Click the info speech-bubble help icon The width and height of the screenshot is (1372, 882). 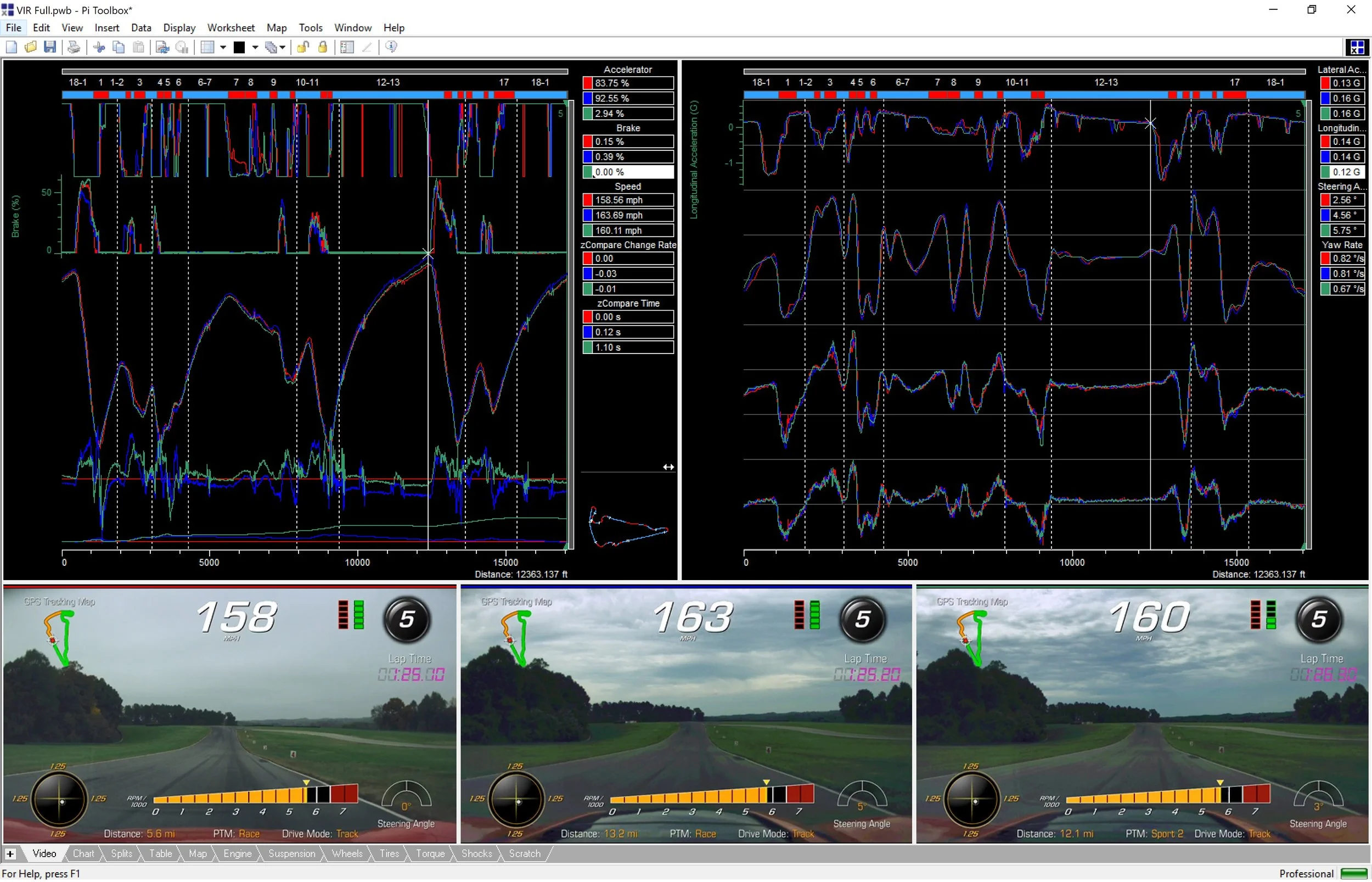pos(391,48)
